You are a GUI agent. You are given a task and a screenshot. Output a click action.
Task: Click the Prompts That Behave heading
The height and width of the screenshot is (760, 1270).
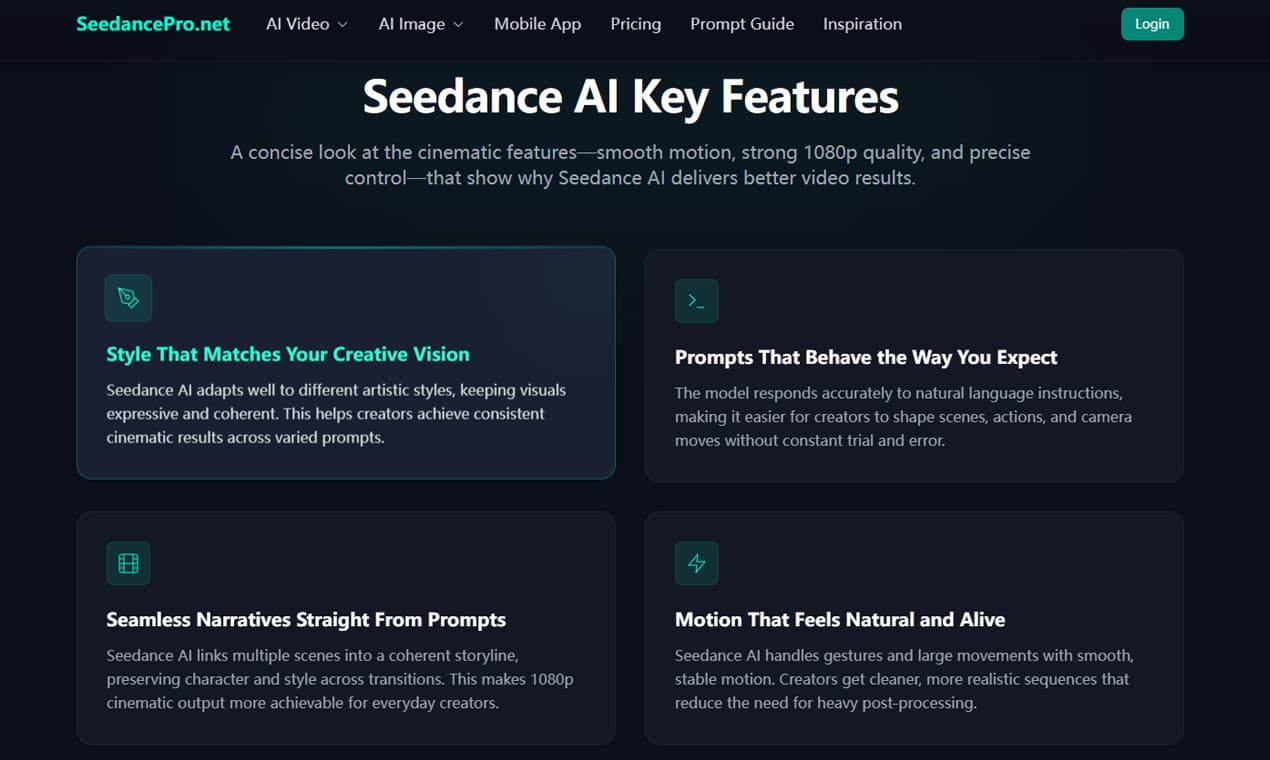click(x=866, y=357)
